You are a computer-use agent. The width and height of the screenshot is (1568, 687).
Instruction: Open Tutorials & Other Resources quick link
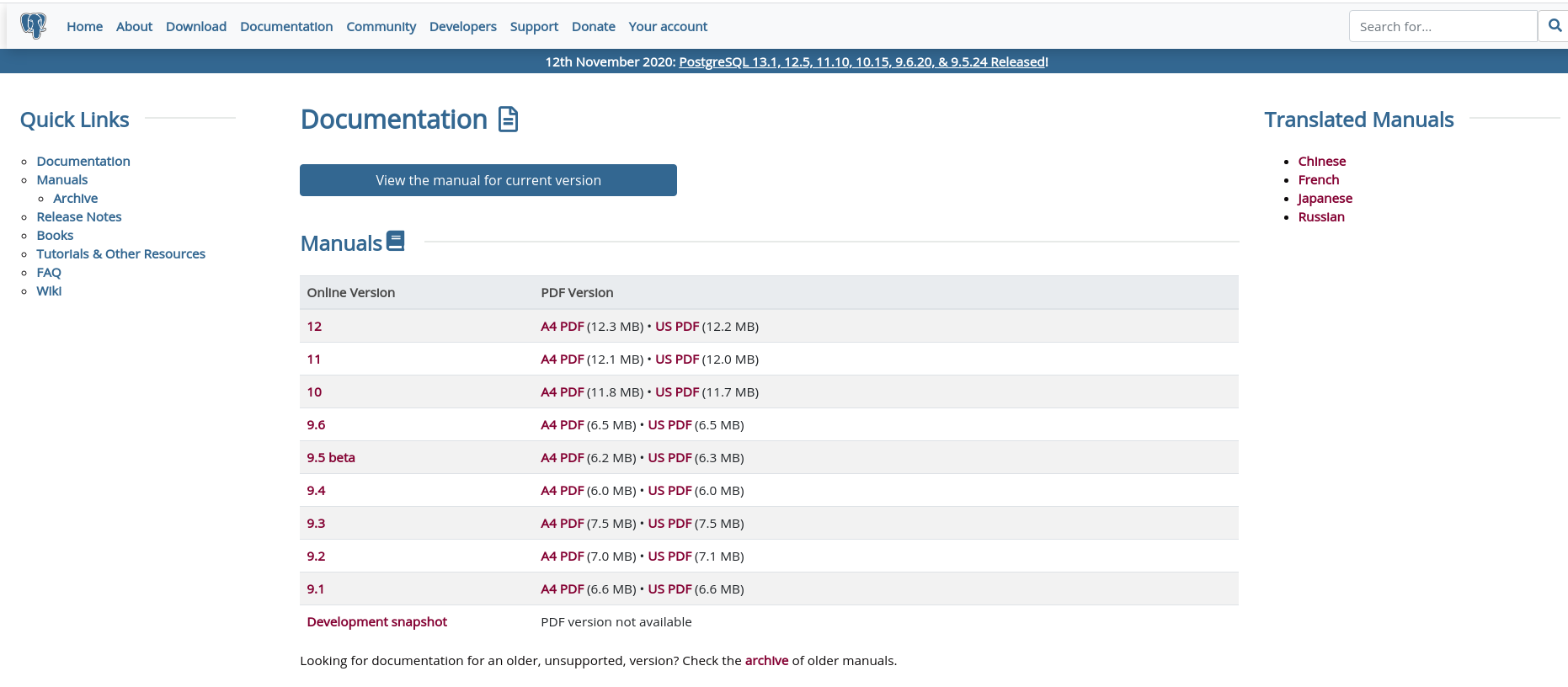120,254
